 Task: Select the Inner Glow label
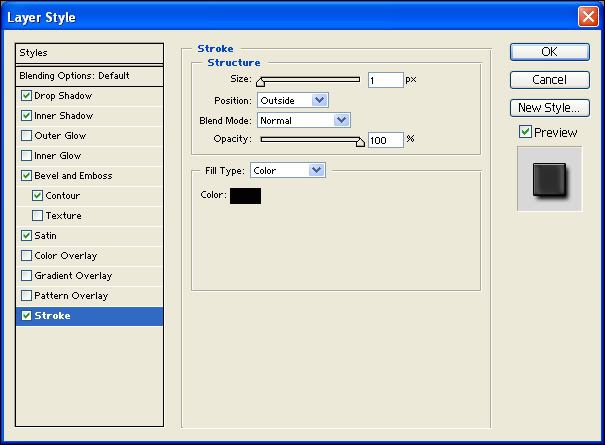click(58, 156)
